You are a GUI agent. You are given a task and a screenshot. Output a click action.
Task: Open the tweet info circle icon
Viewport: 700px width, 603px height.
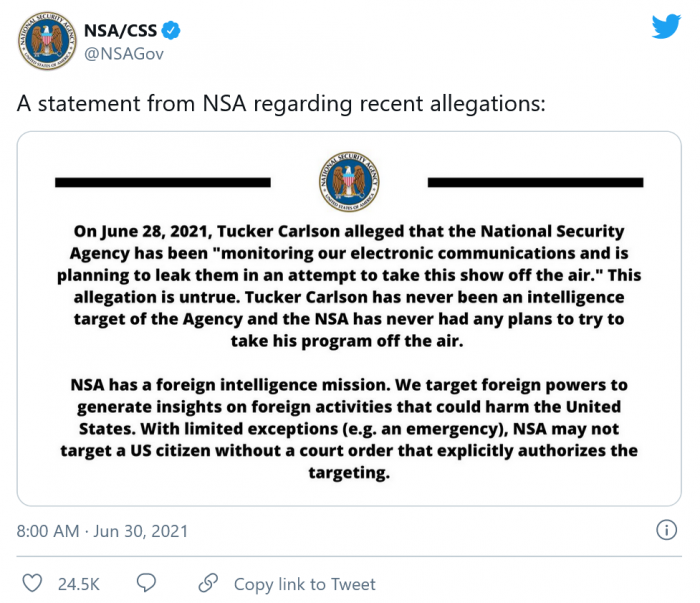click(666, 530)
